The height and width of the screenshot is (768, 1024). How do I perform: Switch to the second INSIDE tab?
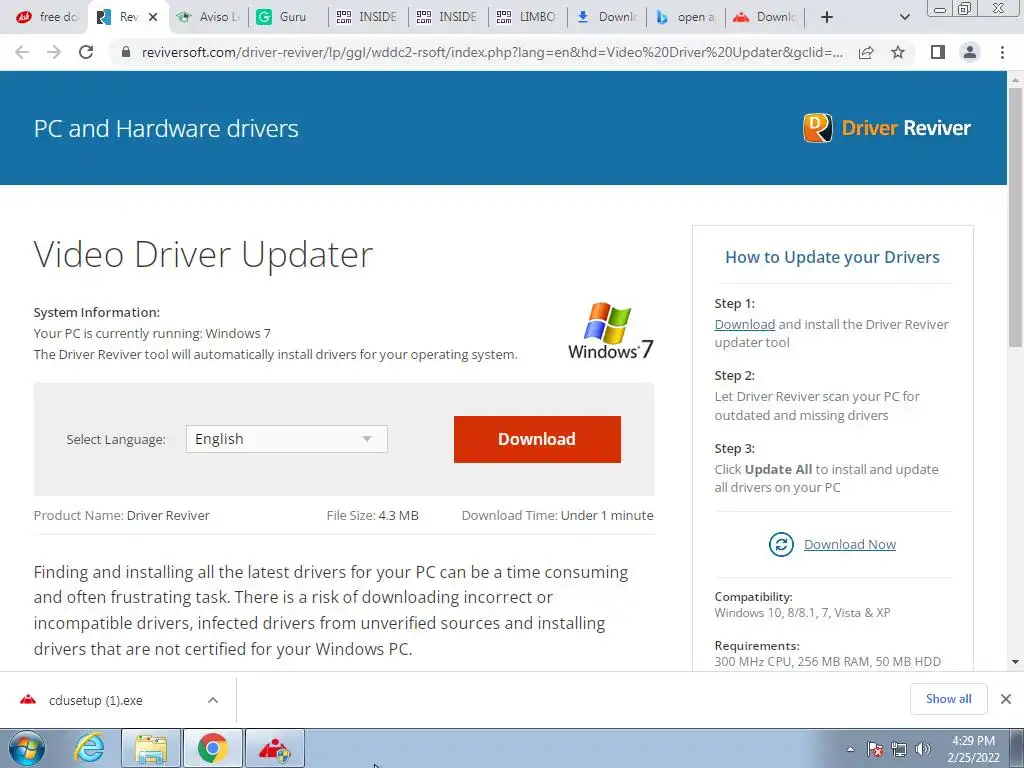tap(448, 17)
